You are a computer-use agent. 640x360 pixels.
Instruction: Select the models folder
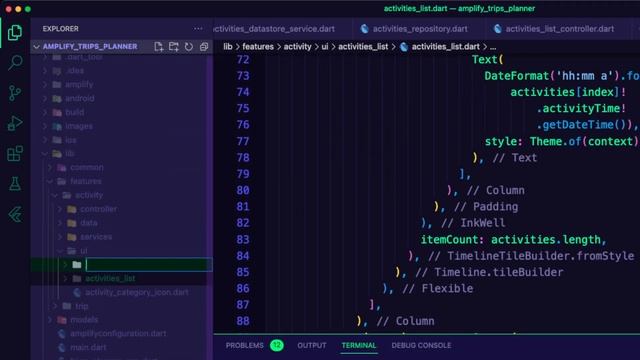click(84, 320)
